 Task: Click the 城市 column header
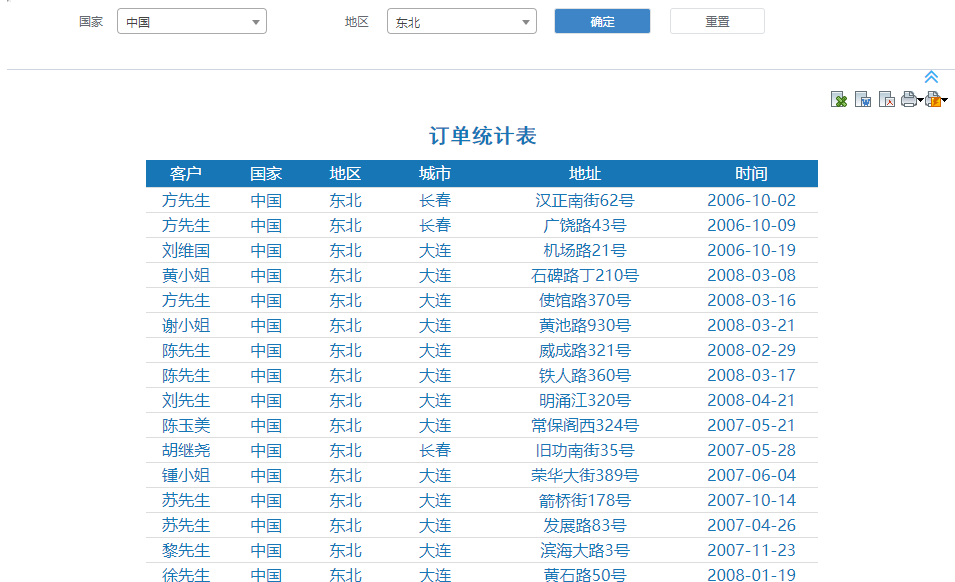[x=435, y=174]
